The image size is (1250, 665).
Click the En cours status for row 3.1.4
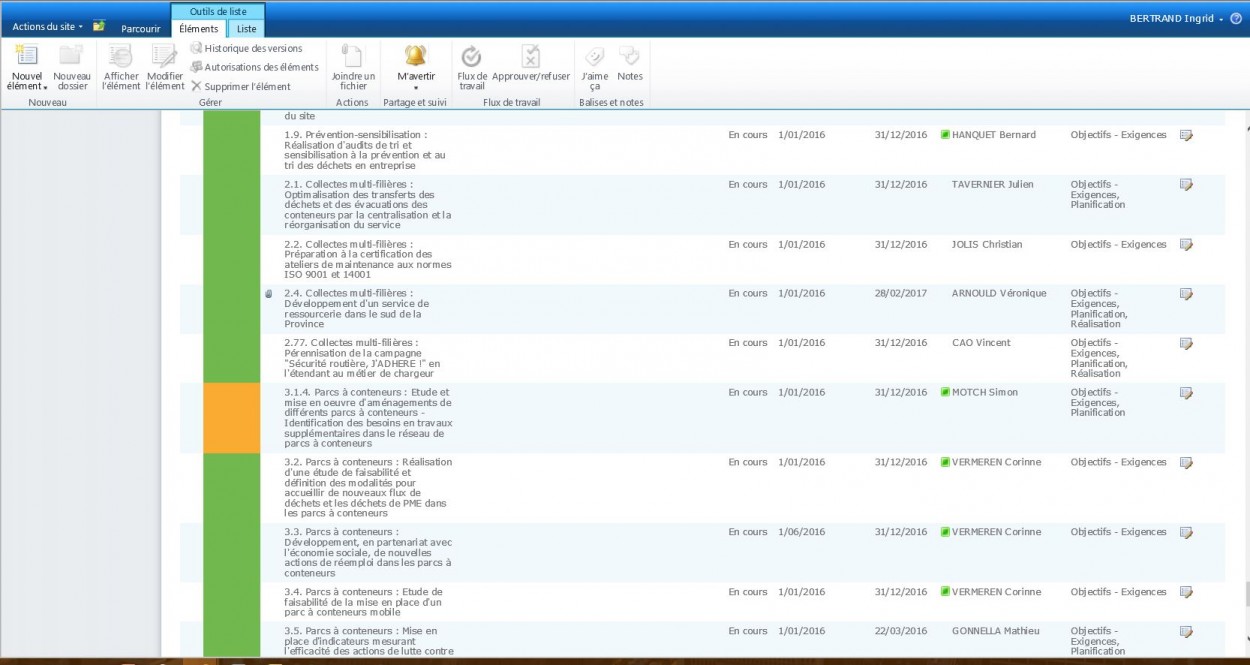point(748,392)
